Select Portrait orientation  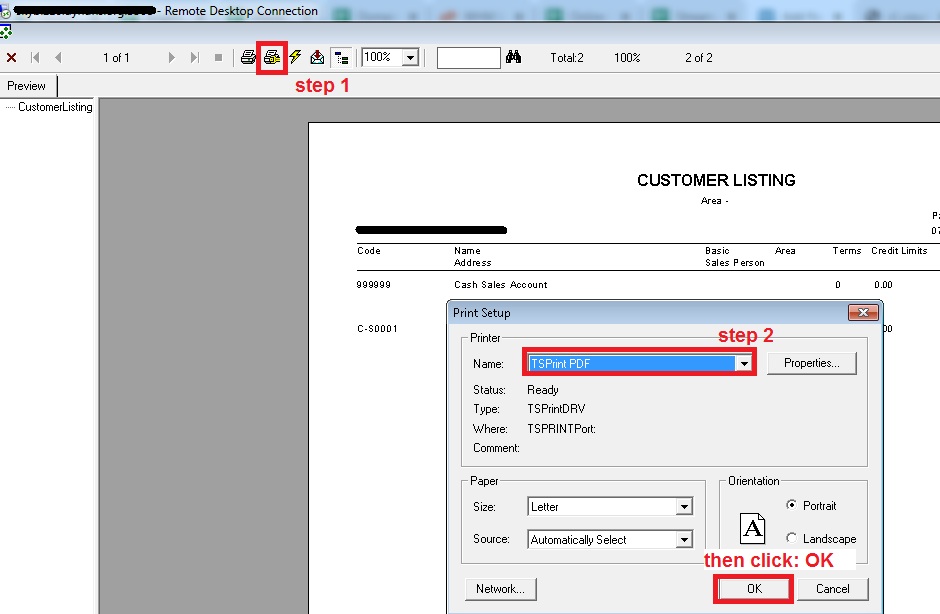pyautogui.click(x=792, y=506)
